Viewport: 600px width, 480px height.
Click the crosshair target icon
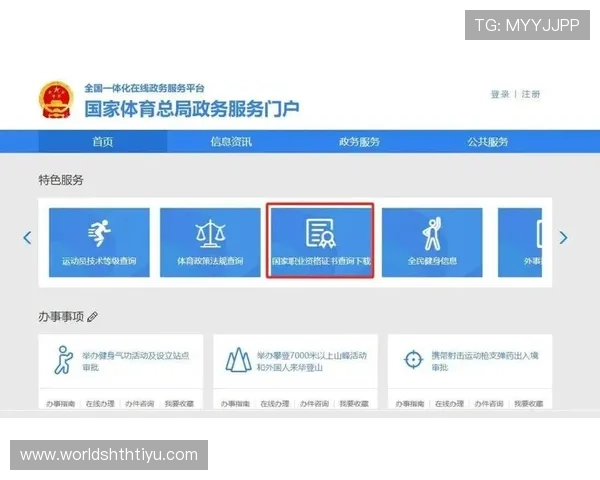(413, 360)
